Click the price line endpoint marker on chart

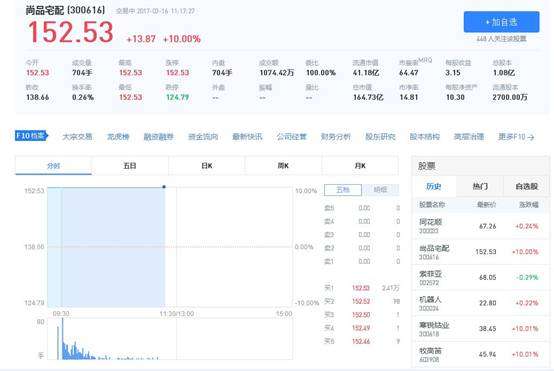point(164,187)
